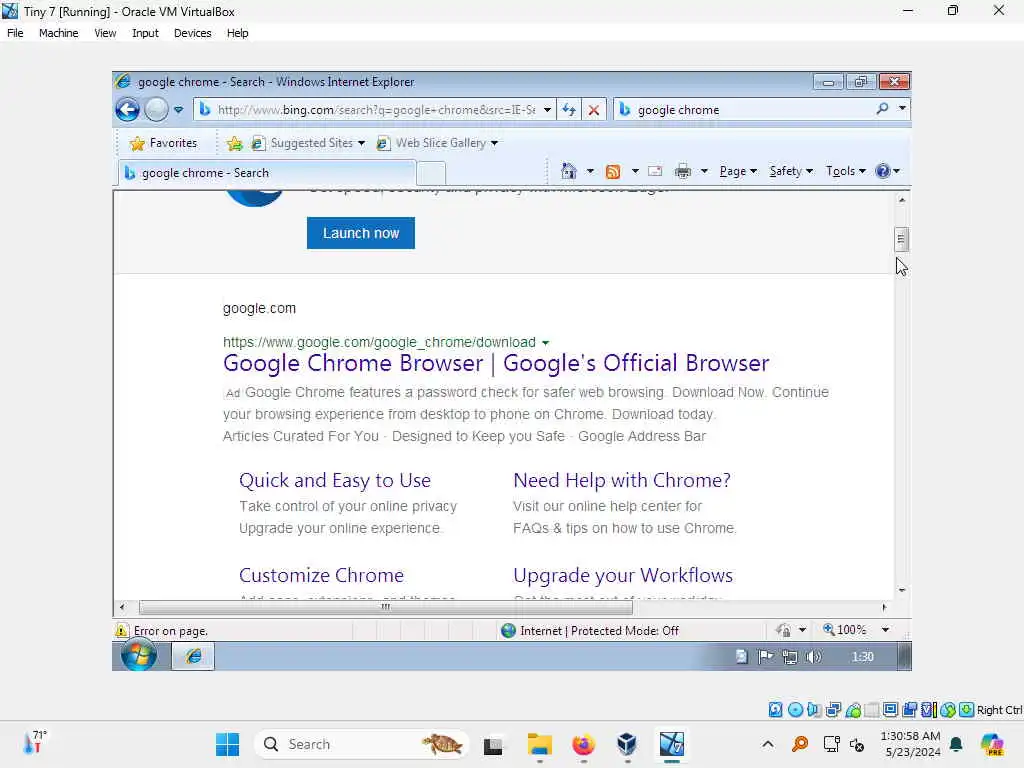Click the red Stop loading button
Viewport: 1024px width, 768px height.
pos(594,110)
